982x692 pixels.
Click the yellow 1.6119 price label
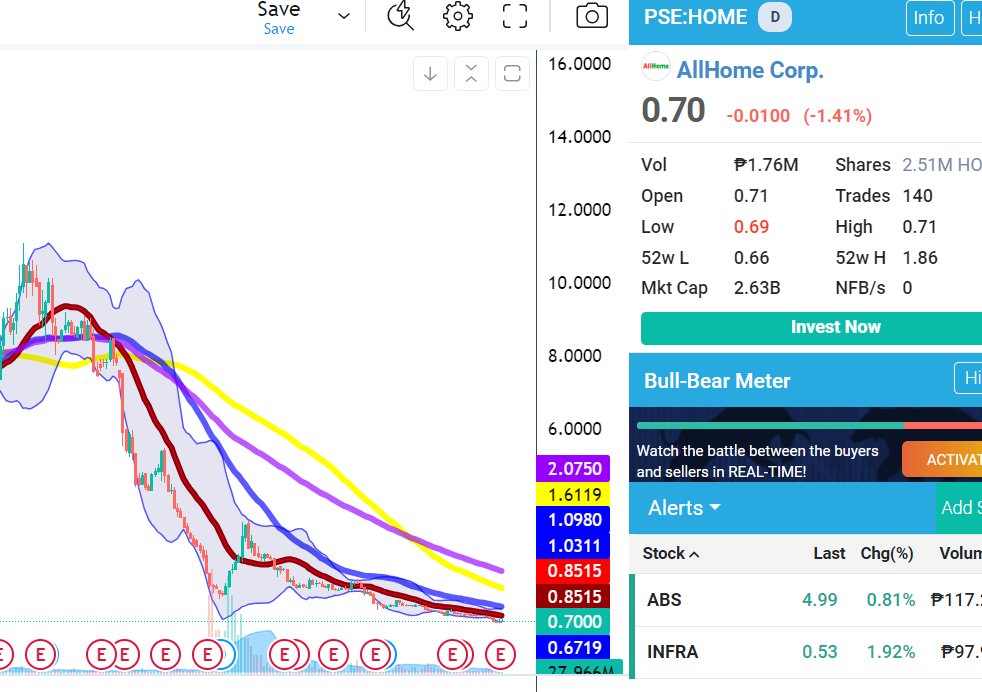574,495
